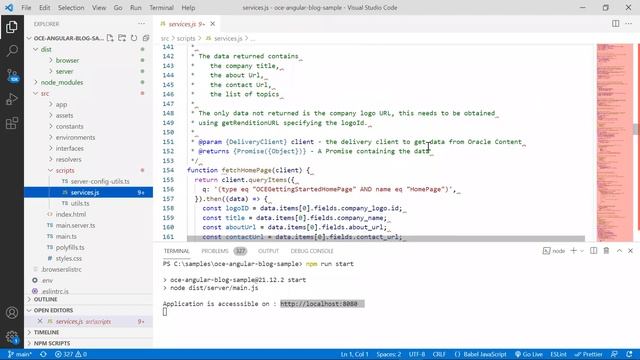Change Spaces: 2 indentation setting
The image size is (640, 360).
(x=389, y=354)
